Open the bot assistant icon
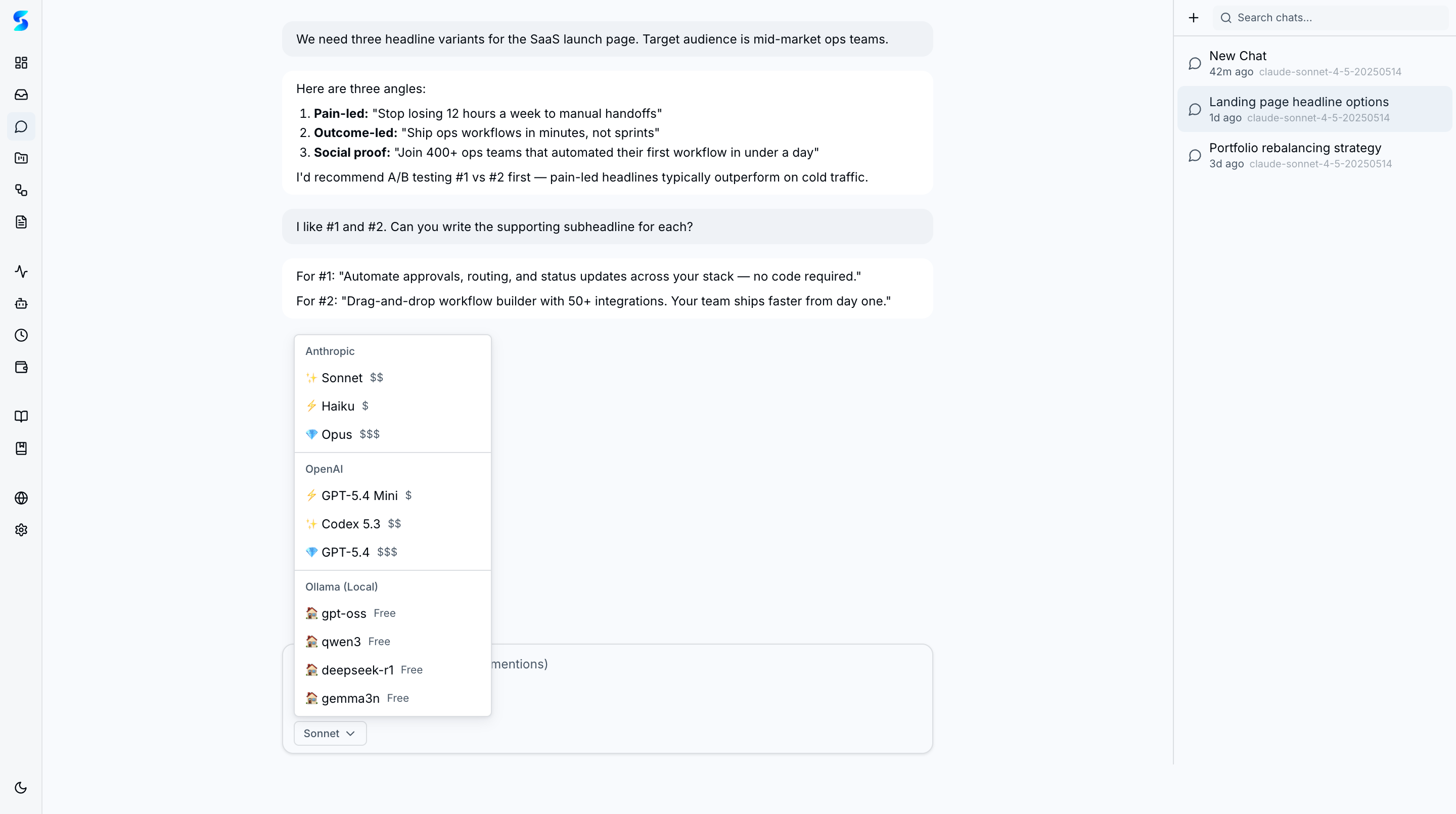Screen dimensions: 1456x814 pyautogui.click(x=21, y=303)
